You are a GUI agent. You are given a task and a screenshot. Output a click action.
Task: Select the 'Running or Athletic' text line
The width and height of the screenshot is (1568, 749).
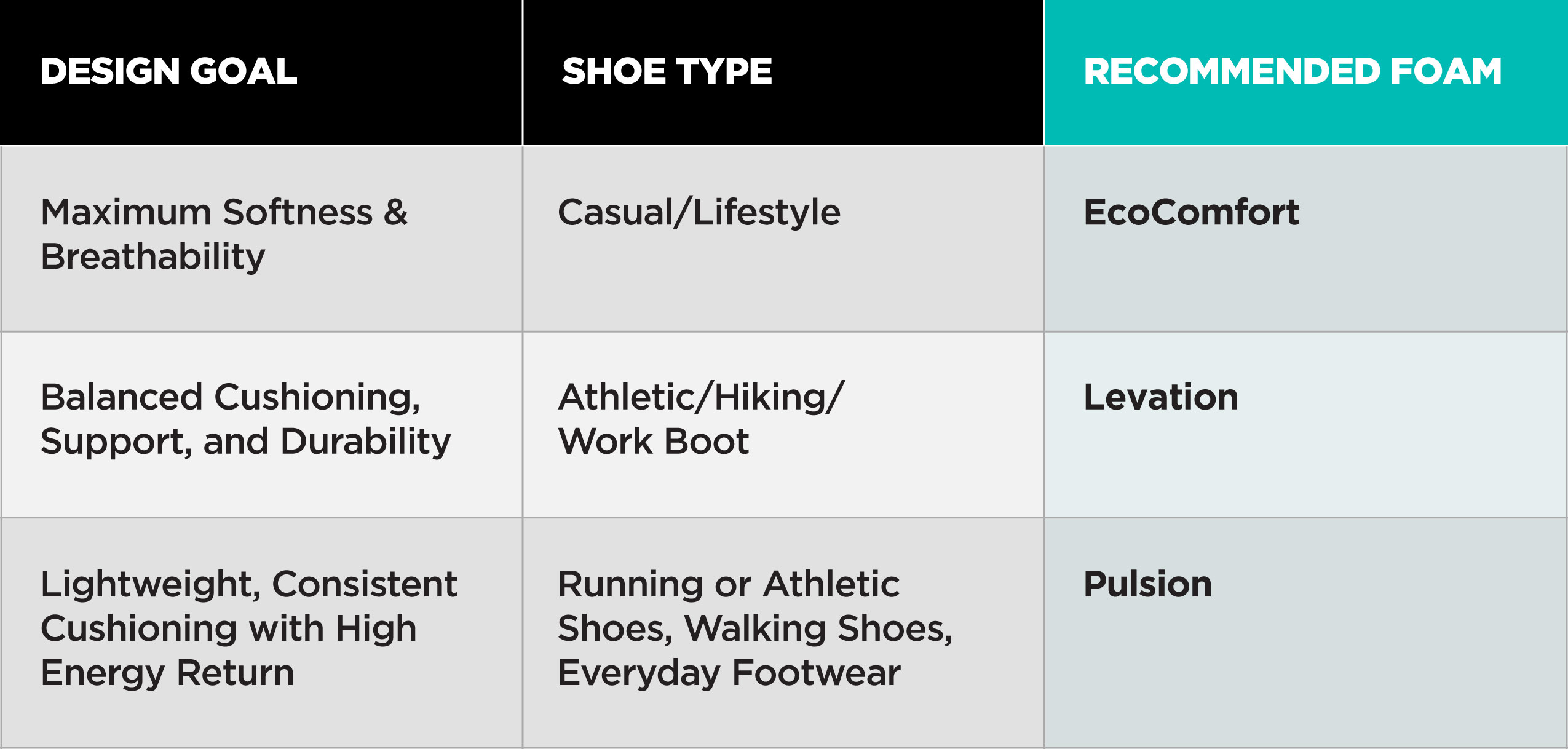[728, 584]
